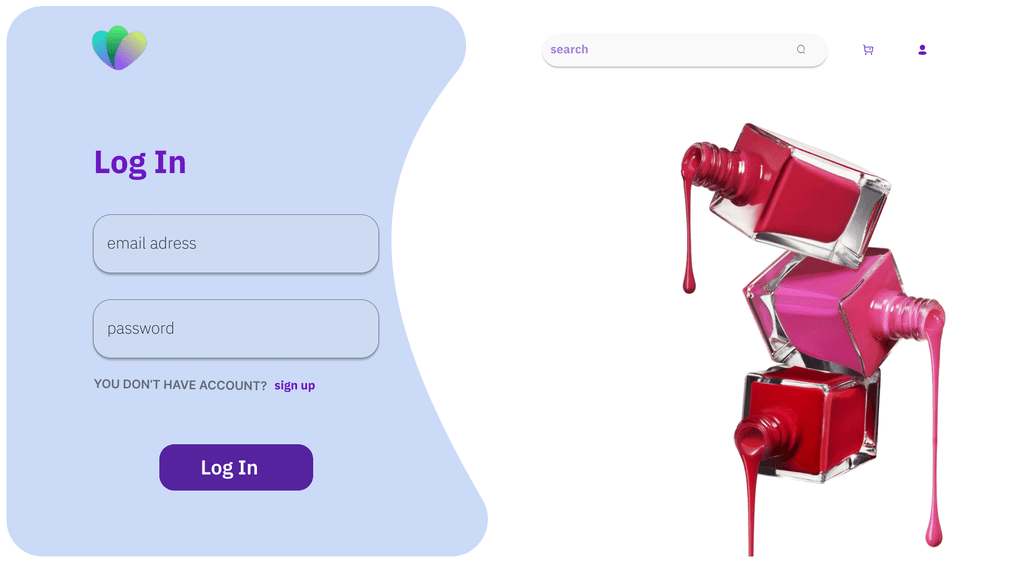The width and height of the screenshot is (1024, 562).
Task: Click the large Log In heading
Action: tap(140, 162)
